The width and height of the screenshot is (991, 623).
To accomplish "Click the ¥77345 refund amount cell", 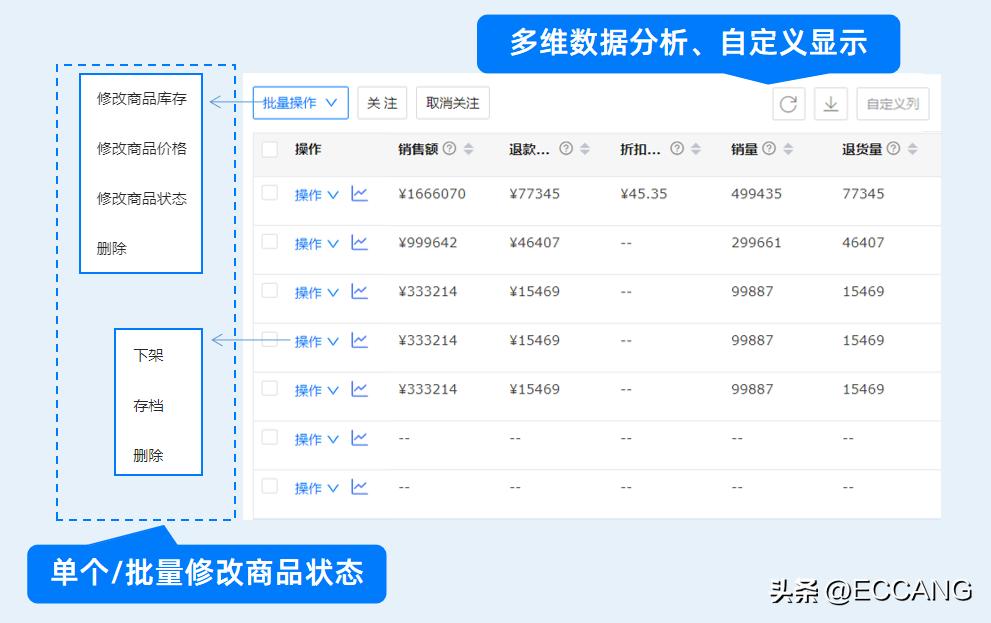I will tap(534, 194).
